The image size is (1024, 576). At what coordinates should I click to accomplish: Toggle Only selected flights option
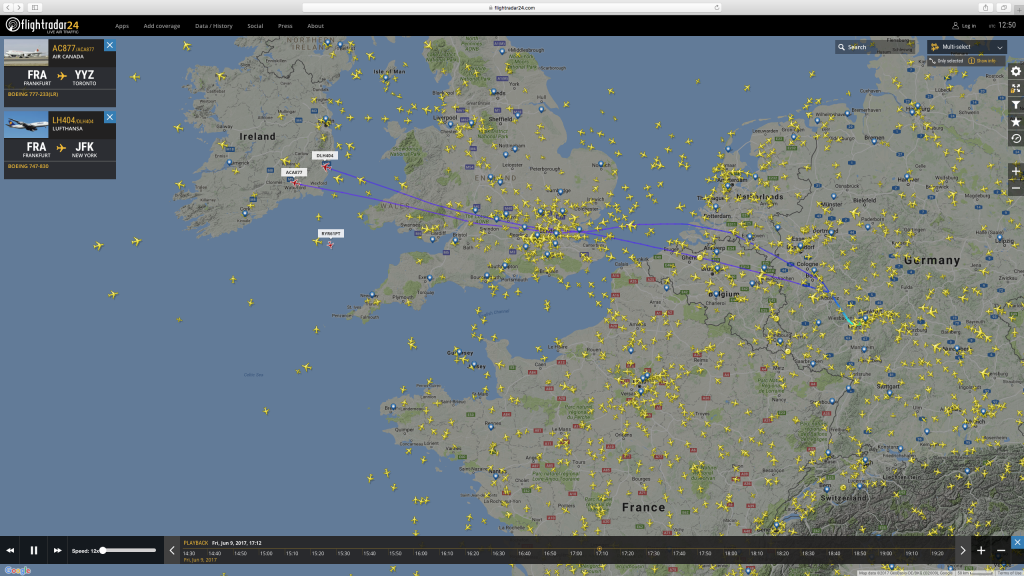[946, 61]
